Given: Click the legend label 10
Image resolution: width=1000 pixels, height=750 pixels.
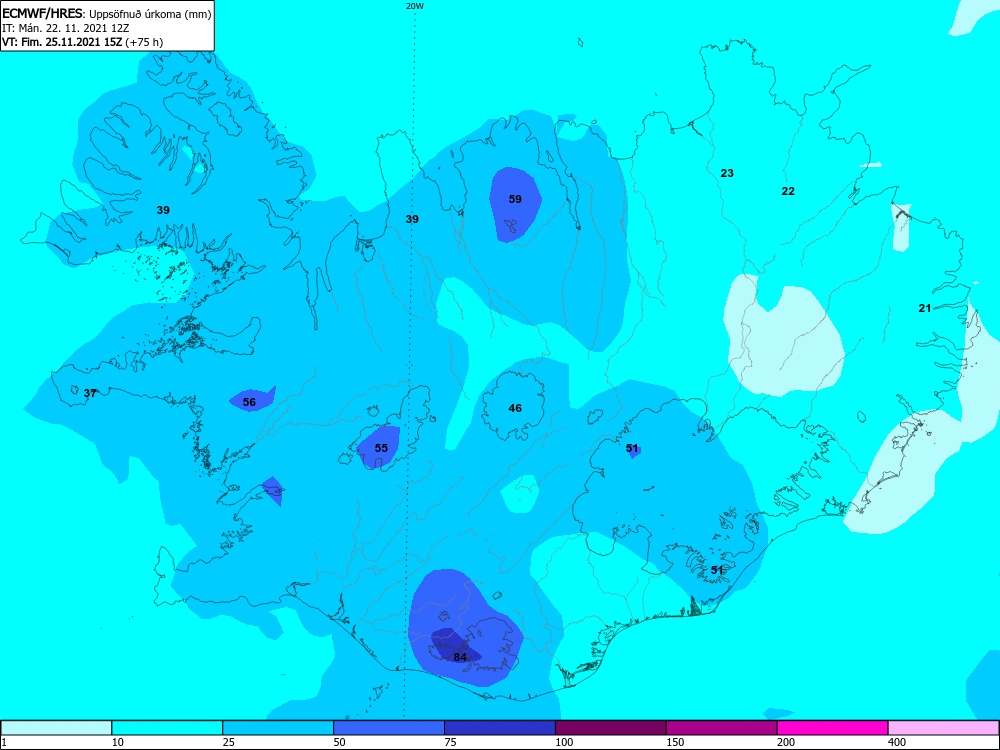Looking at the screenshot, I should pos(118,742).
